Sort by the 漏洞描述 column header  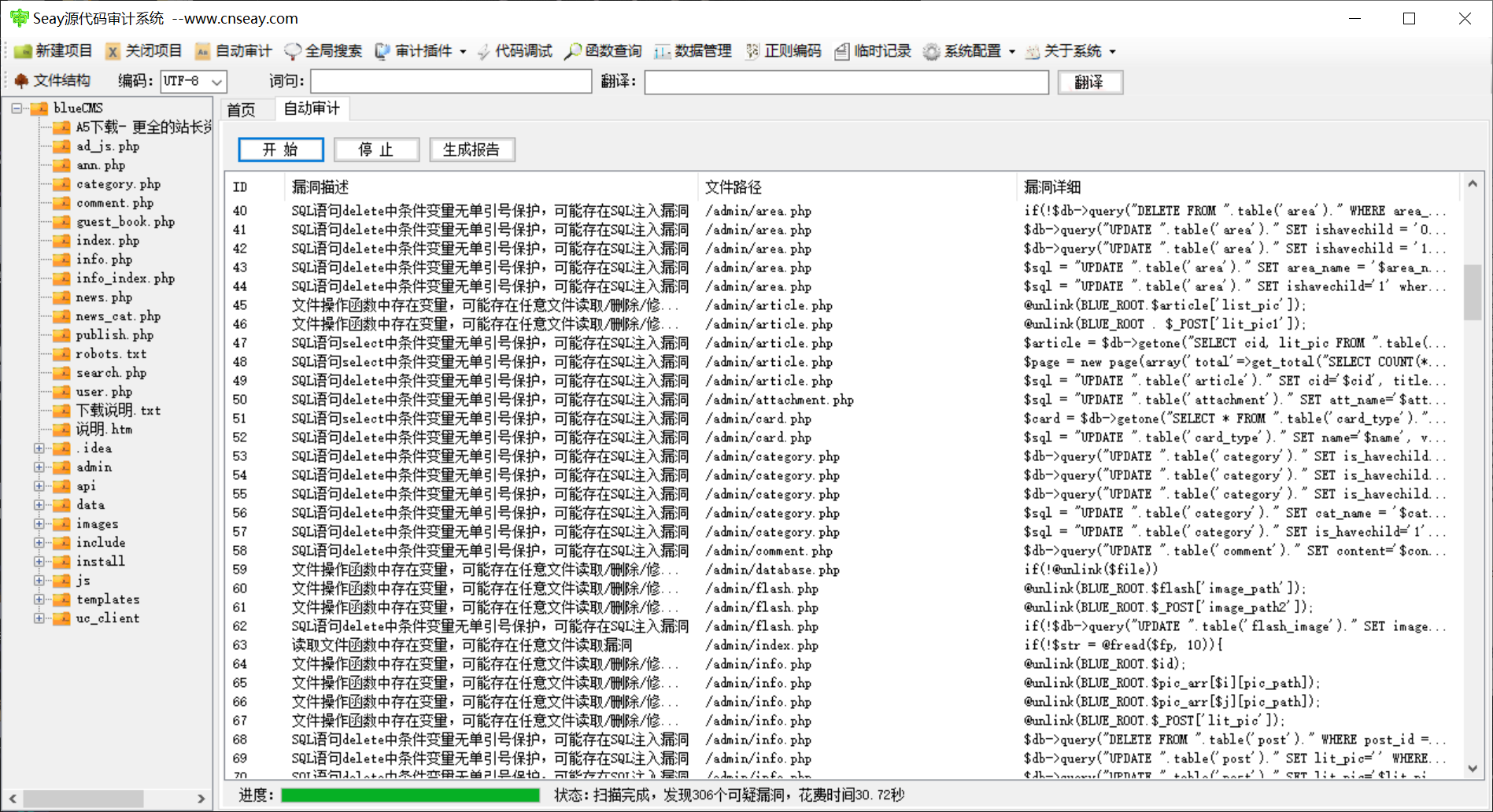tap(491, 187)
